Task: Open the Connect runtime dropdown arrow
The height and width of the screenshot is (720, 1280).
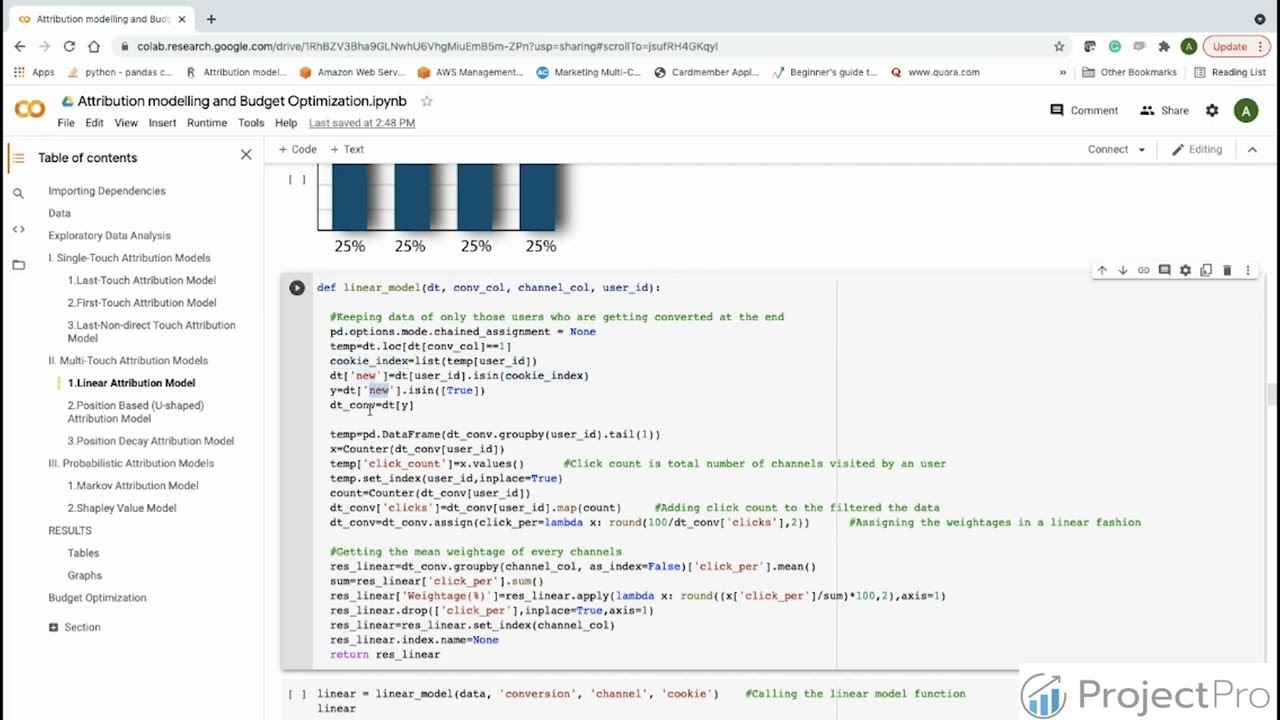Action: pos(1141,149)
